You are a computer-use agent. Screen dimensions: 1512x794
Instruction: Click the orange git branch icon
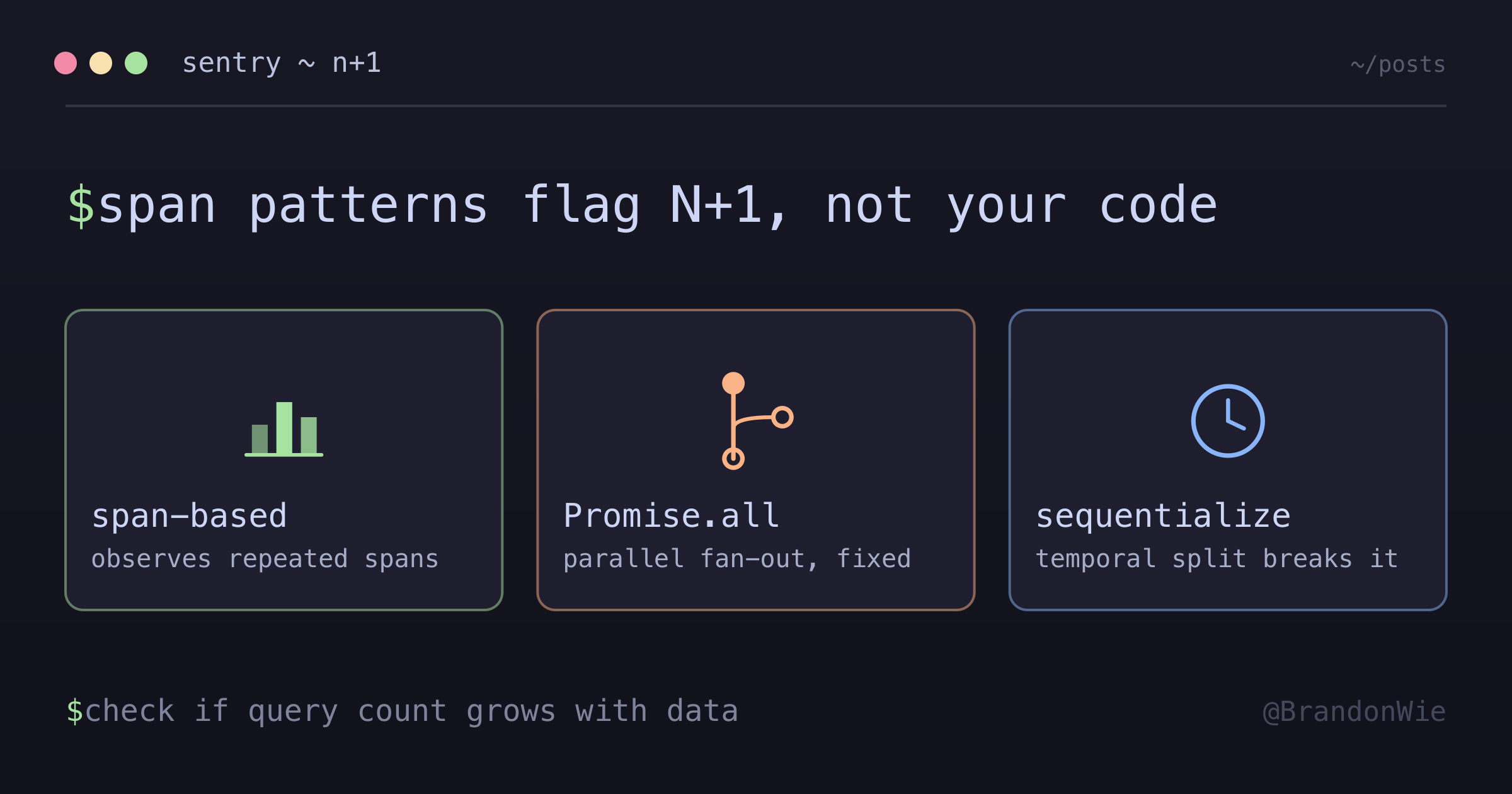[x=757, y=421]
